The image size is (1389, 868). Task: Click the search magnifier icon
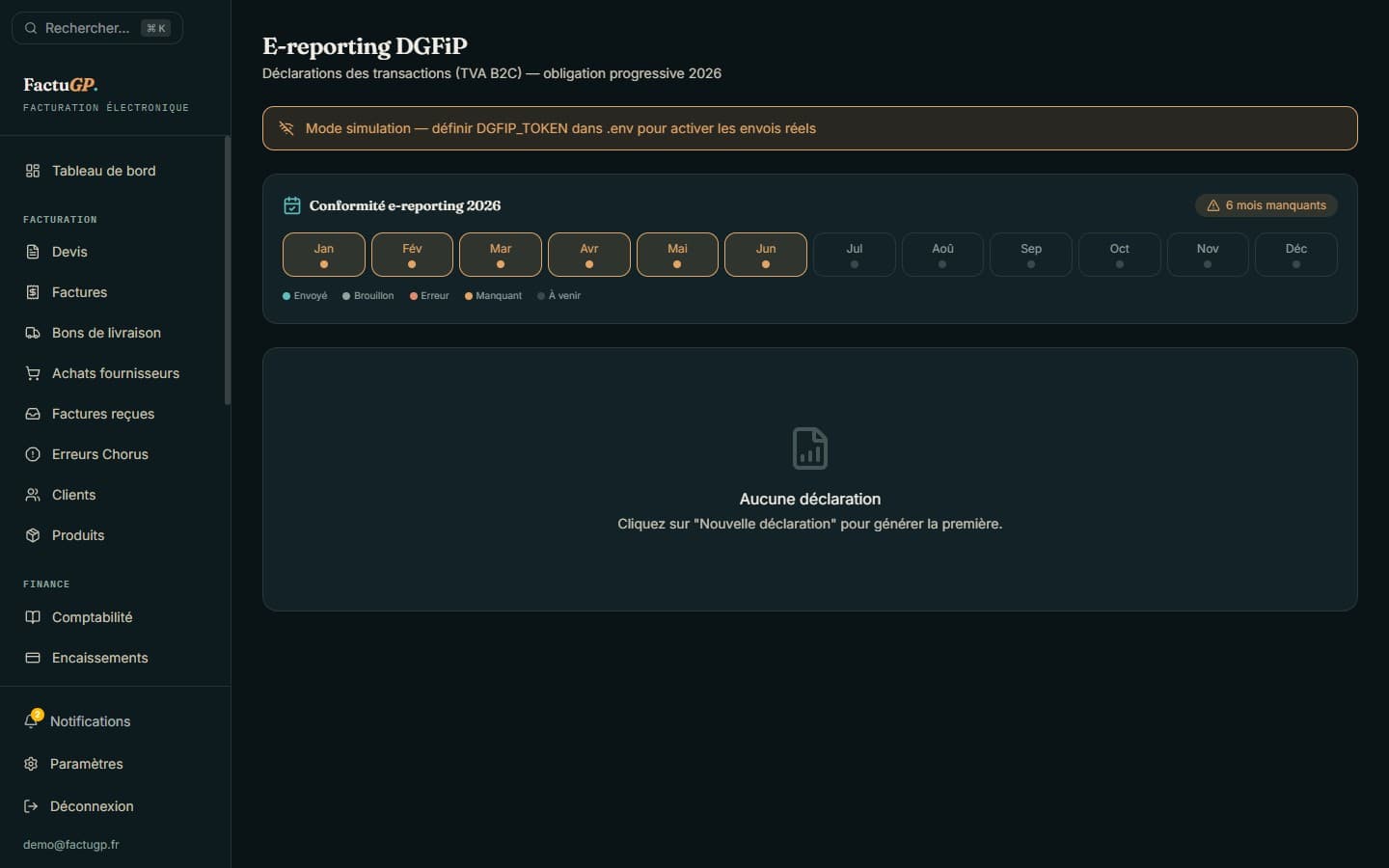(x=31, y=28)
